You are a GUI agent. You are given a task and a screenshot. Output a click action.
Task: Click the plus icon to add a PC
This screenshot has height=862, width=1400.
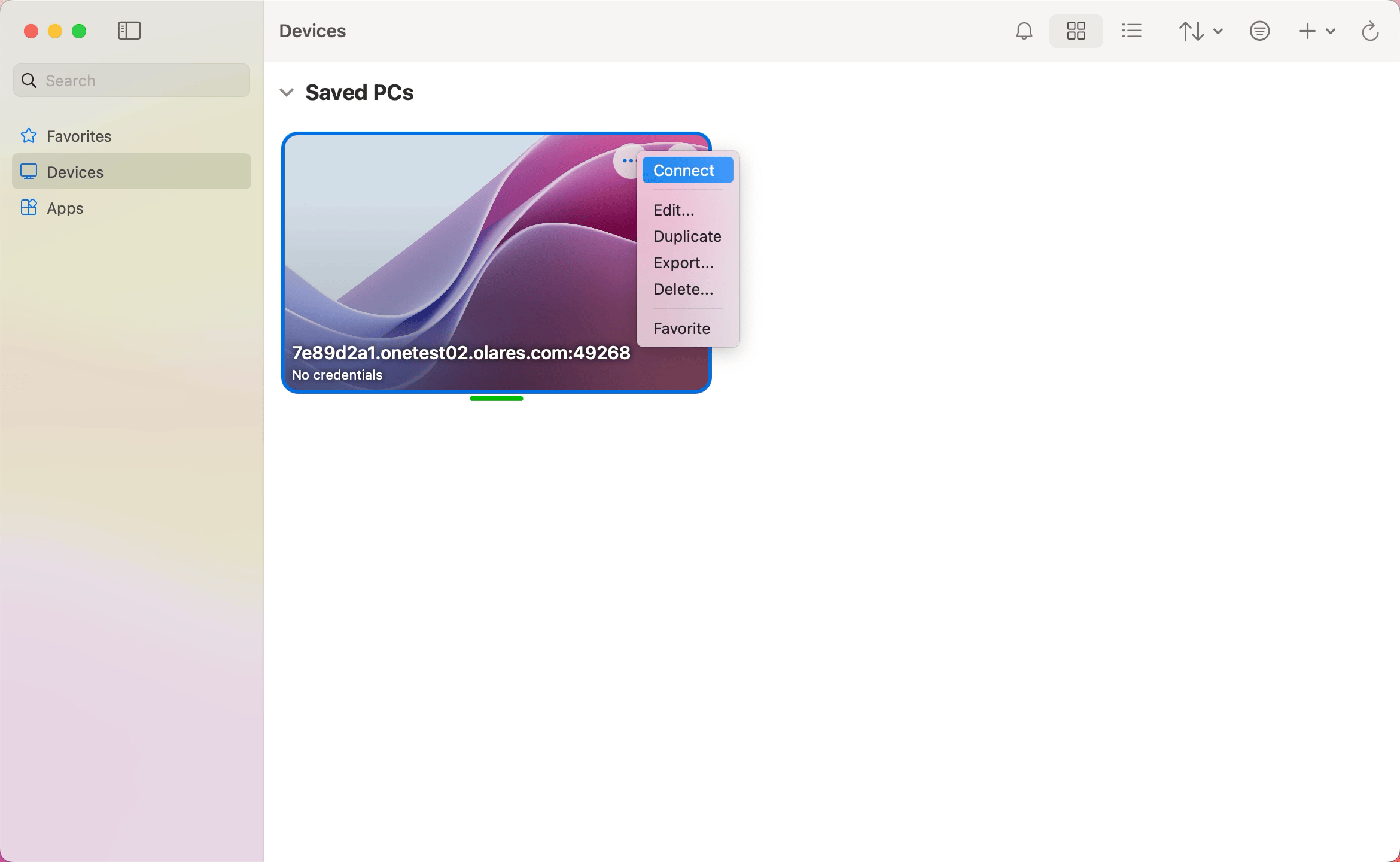click(1307, 31)
